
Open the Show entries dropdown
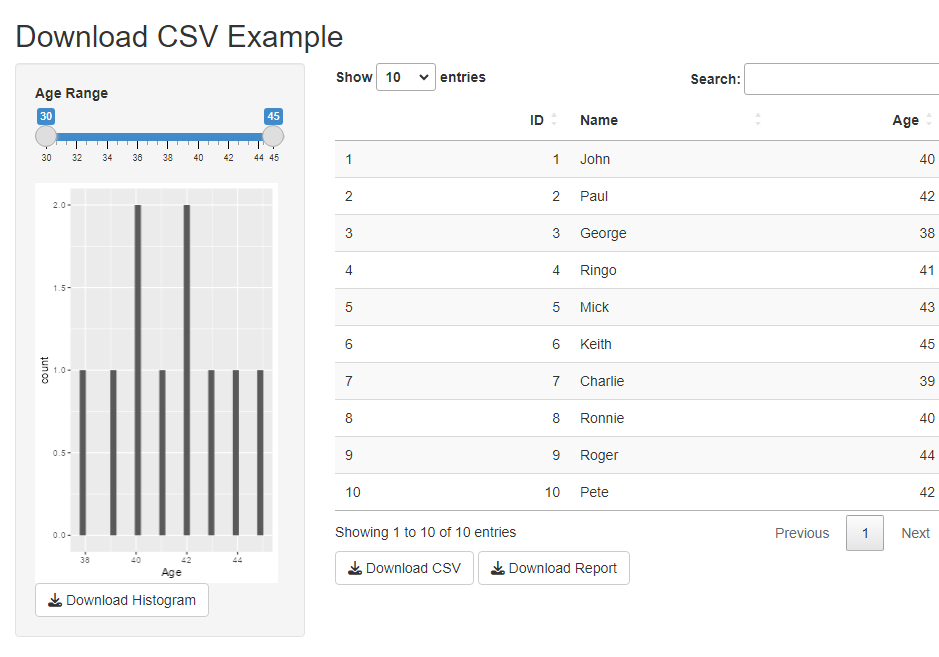point(405,77)
